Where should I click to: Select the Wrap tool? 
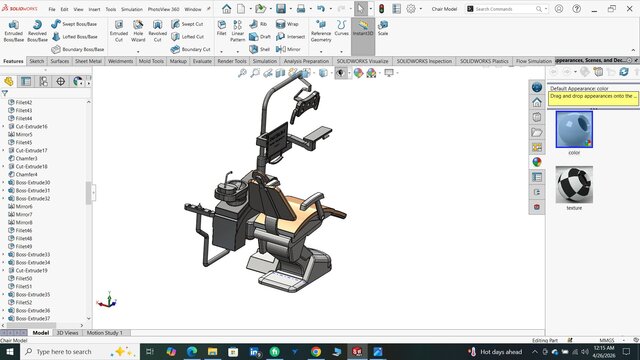pos(287,24)
